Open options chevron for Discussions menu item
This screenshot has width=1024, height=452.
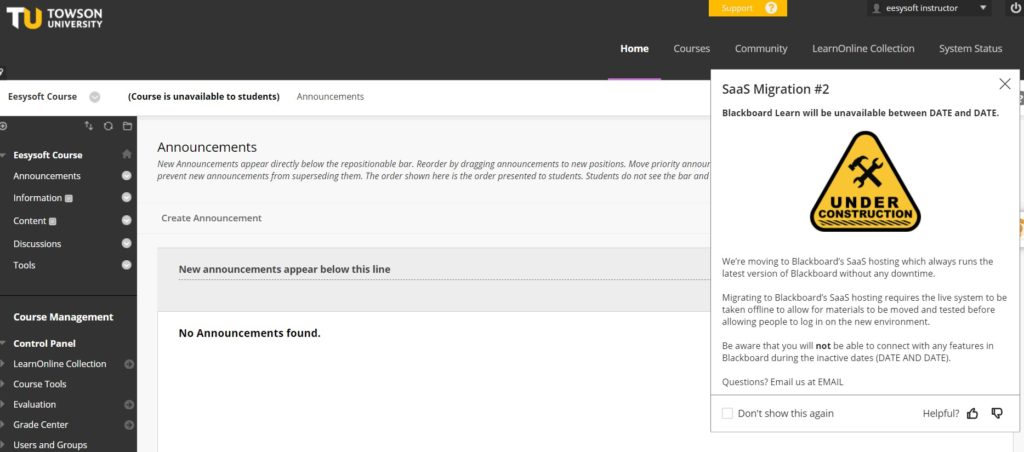tap(127, 243)
